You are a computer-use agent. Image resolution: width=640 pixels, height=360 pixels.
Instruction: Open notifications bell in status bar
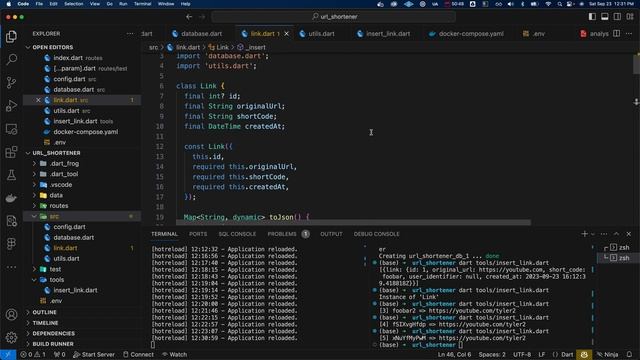pos(629,354)
